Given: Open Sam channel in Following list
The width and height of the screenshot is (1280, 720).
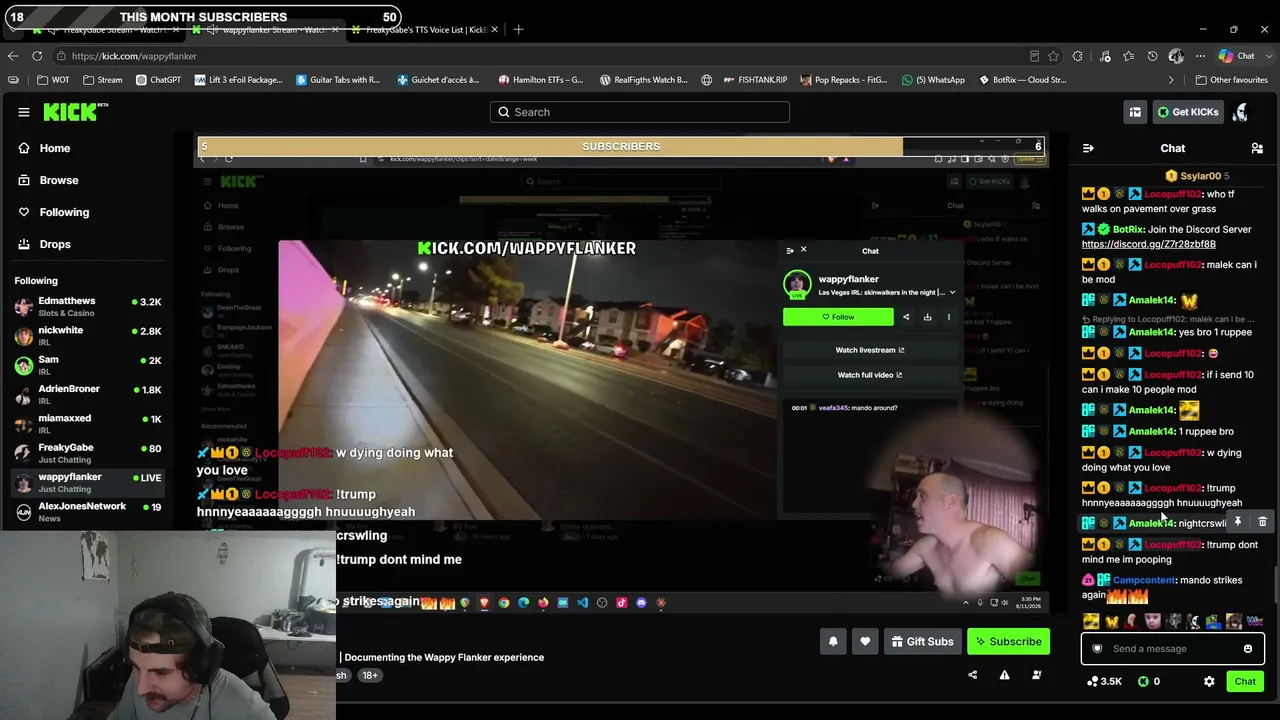Looking at the screenshot, I should pyautogui.click(x=88, y=365).
